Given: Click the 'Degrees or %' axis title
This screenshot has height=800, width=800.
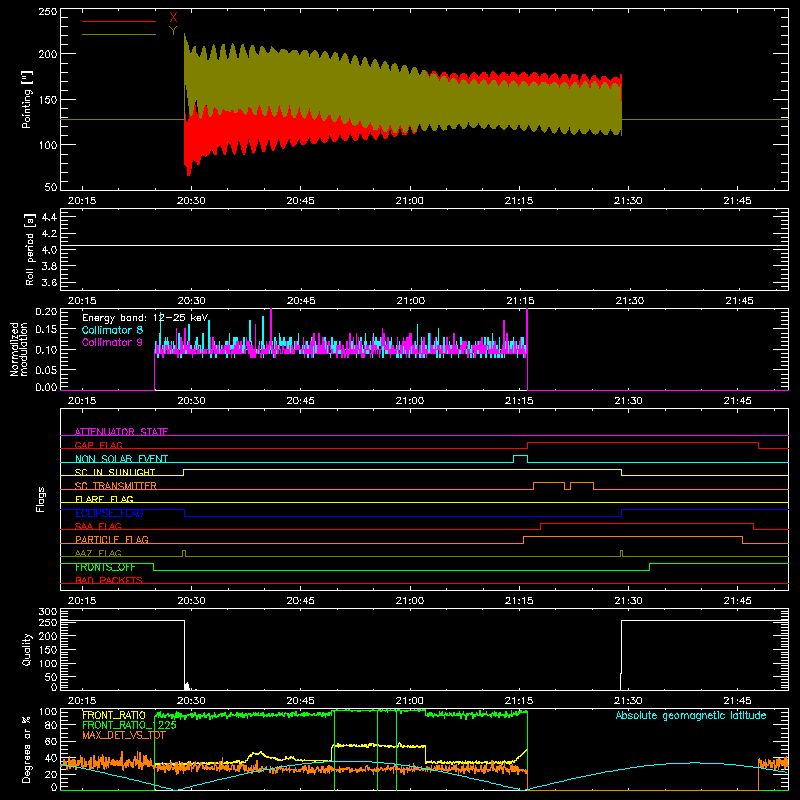Looking at the screenshot, I should tap(27, 749).
